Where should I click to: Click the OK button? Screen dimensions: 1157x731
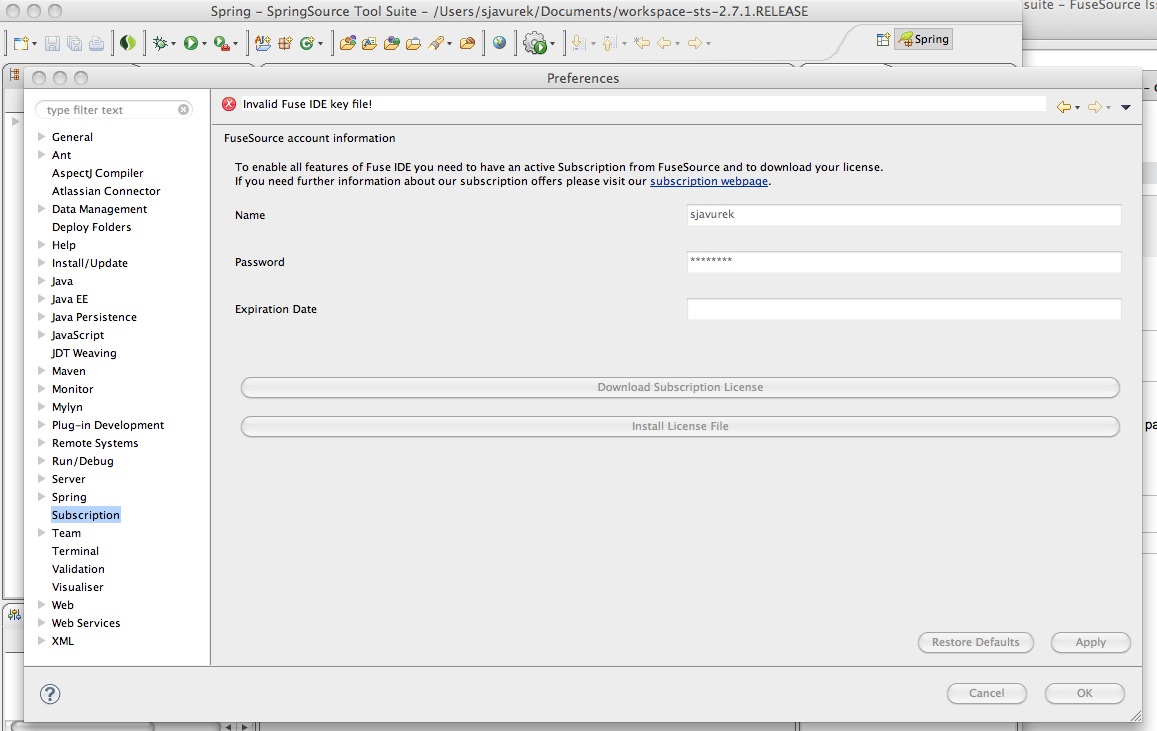(x=1085, y=693)
